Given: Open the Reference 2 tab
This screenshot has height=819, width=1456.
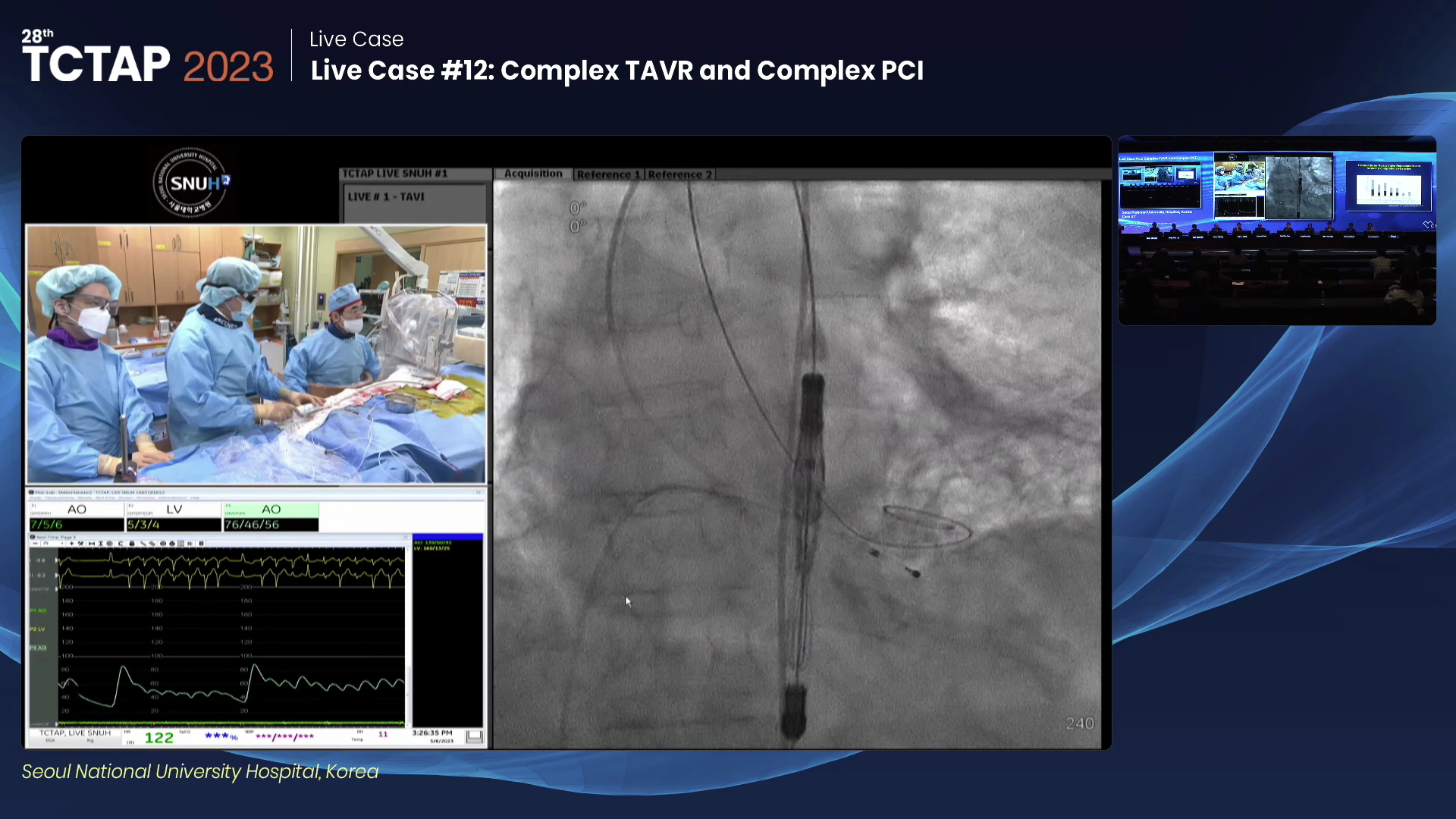Looking at the screenshot, I should (679, 174).
